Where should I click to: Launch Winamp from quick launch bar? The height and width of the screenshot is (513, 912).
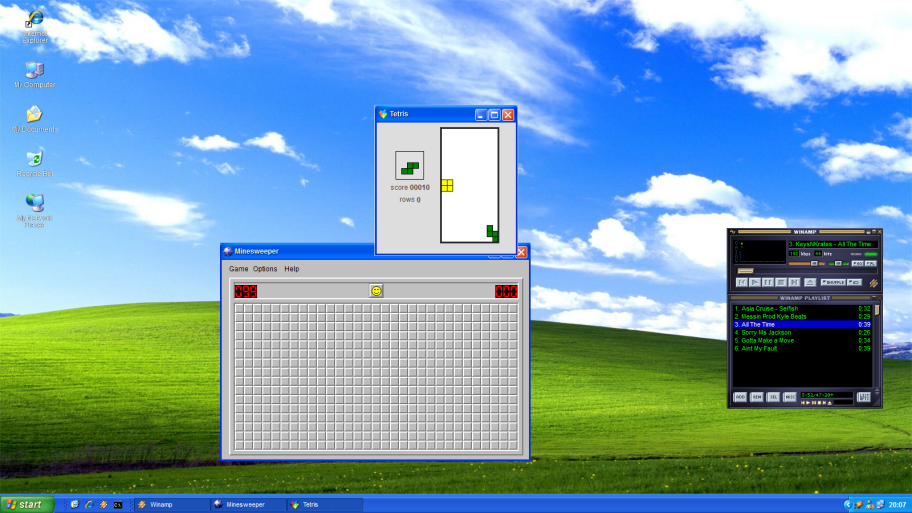(x=104, y=505)
